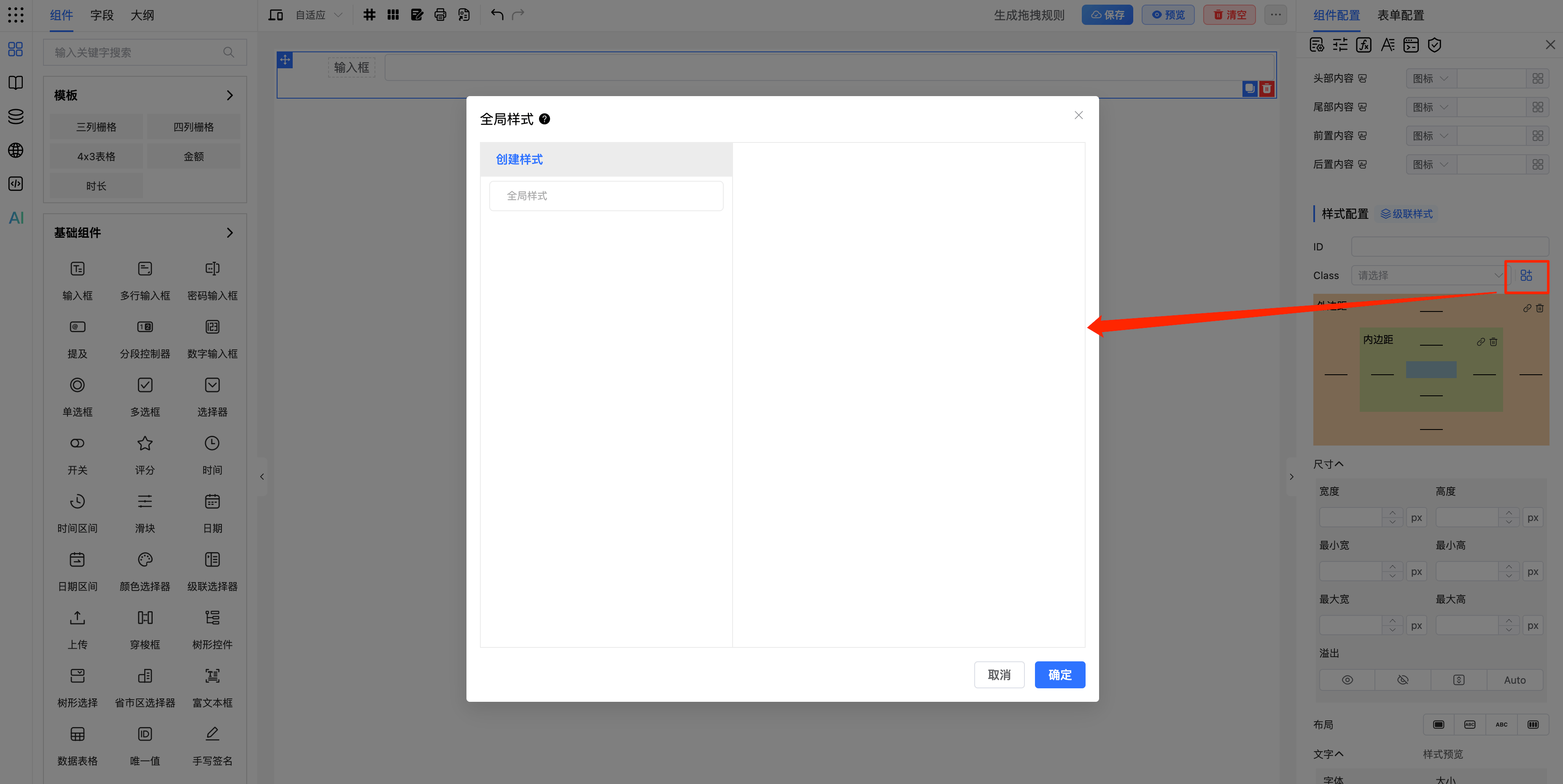The image size is (1563, 784).
Task: Select the hidden overflow crossed-eye option
Action: click(x=1403, y=680)
